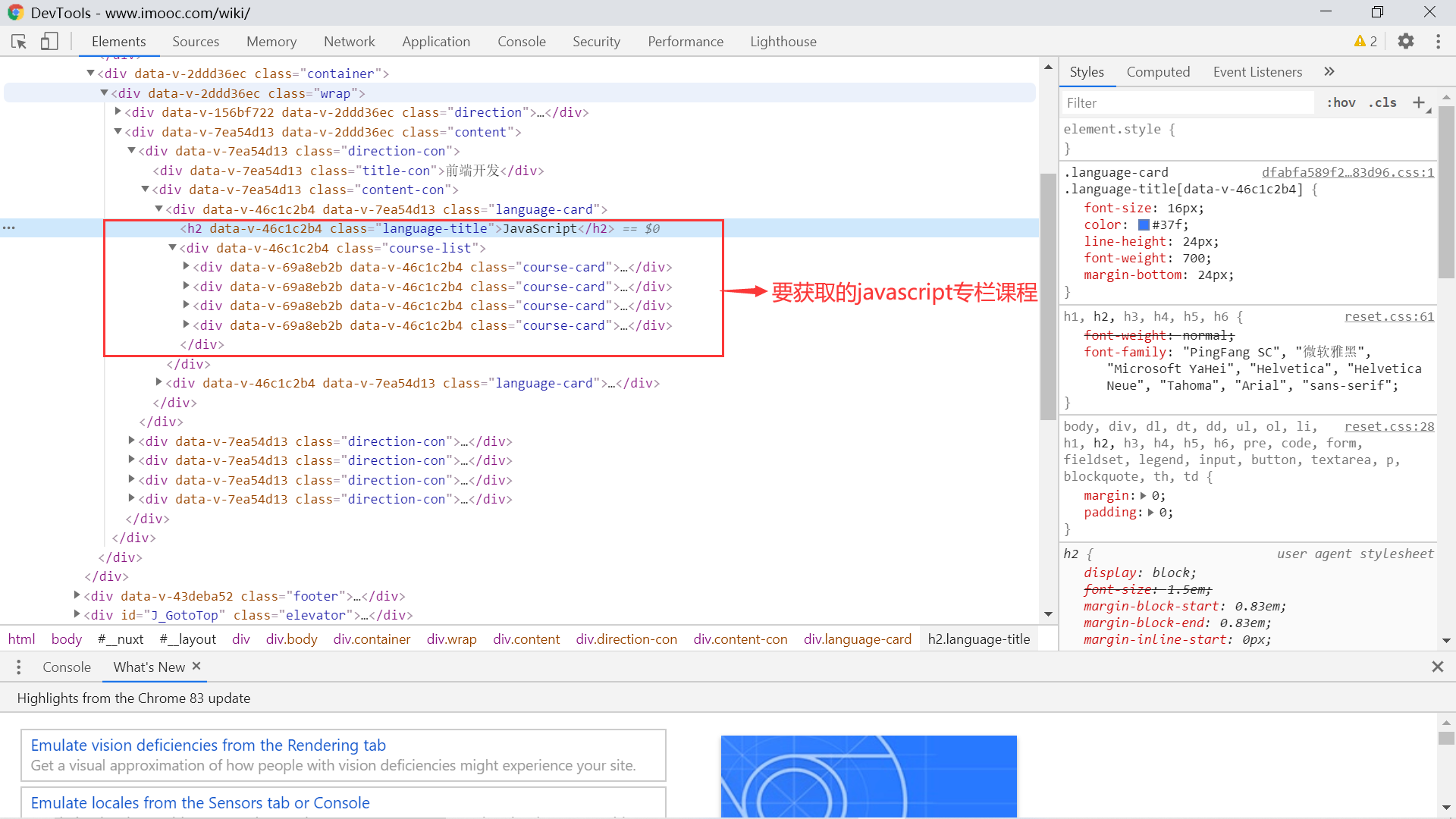Expand the padding shorthand property triangle
Image resolution: width=1456 pixels, height=819 pixels.
[1150, 512]
